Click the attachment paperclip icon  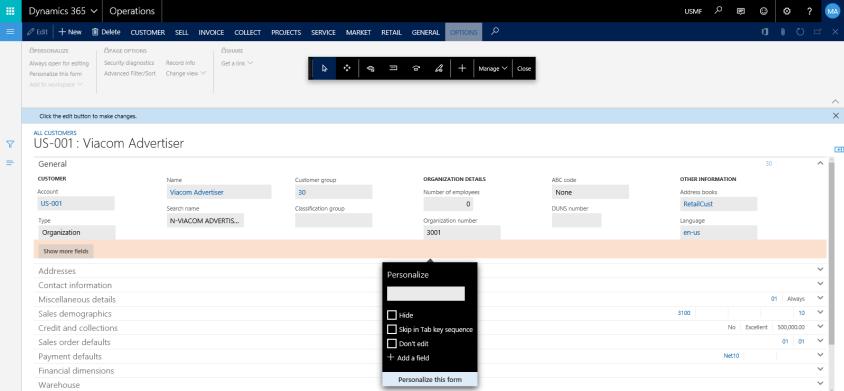pos(783,32)
